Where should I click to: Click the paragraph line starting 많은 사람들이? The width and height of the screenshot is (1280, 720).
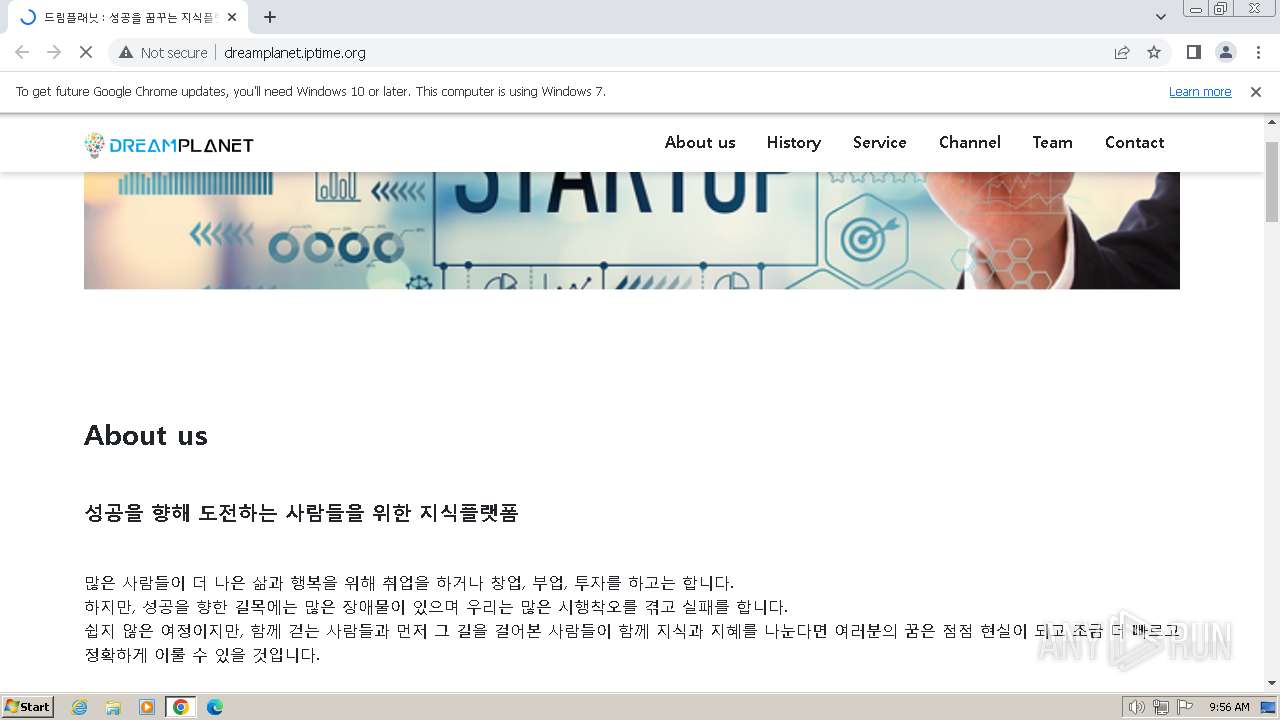pos(409,583)
